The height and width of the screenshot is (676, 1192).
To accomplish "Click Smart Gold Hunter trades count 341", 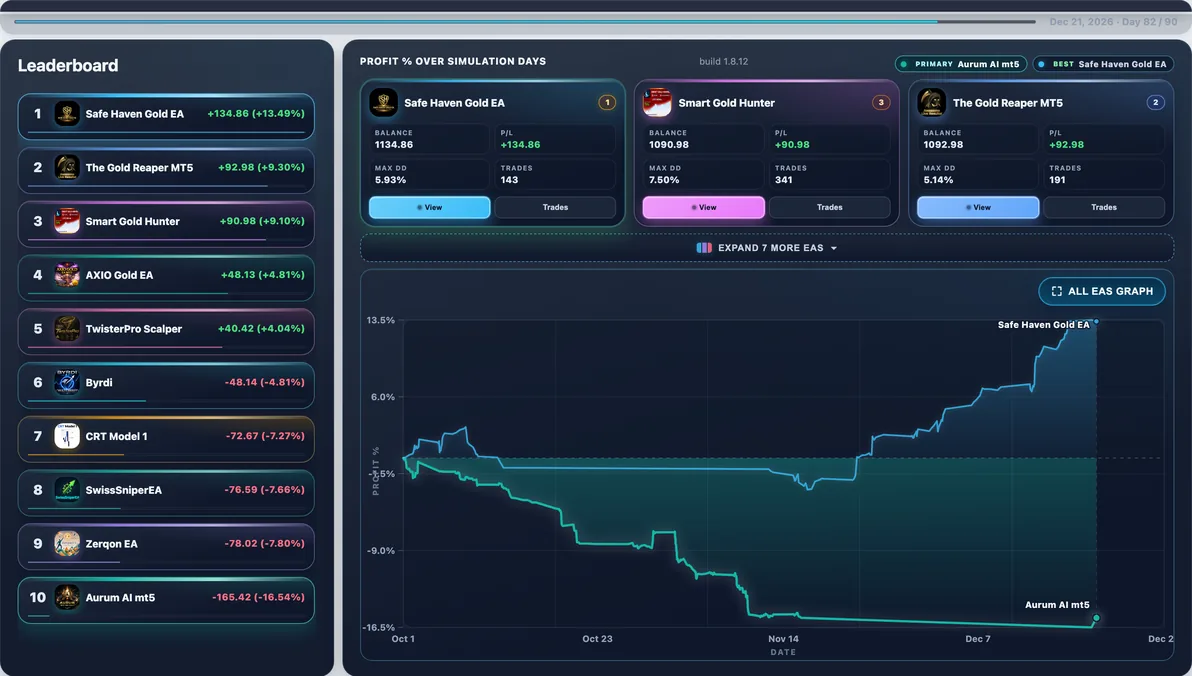I will tap(783, 180).
